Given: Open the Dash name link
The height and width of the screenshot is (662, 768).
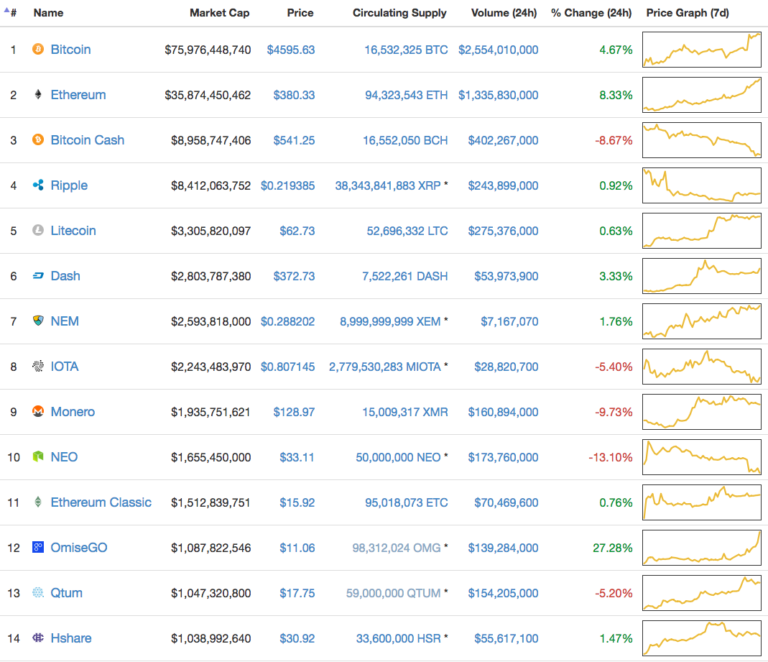Looking at the screenshot, I should click(65, 276).
